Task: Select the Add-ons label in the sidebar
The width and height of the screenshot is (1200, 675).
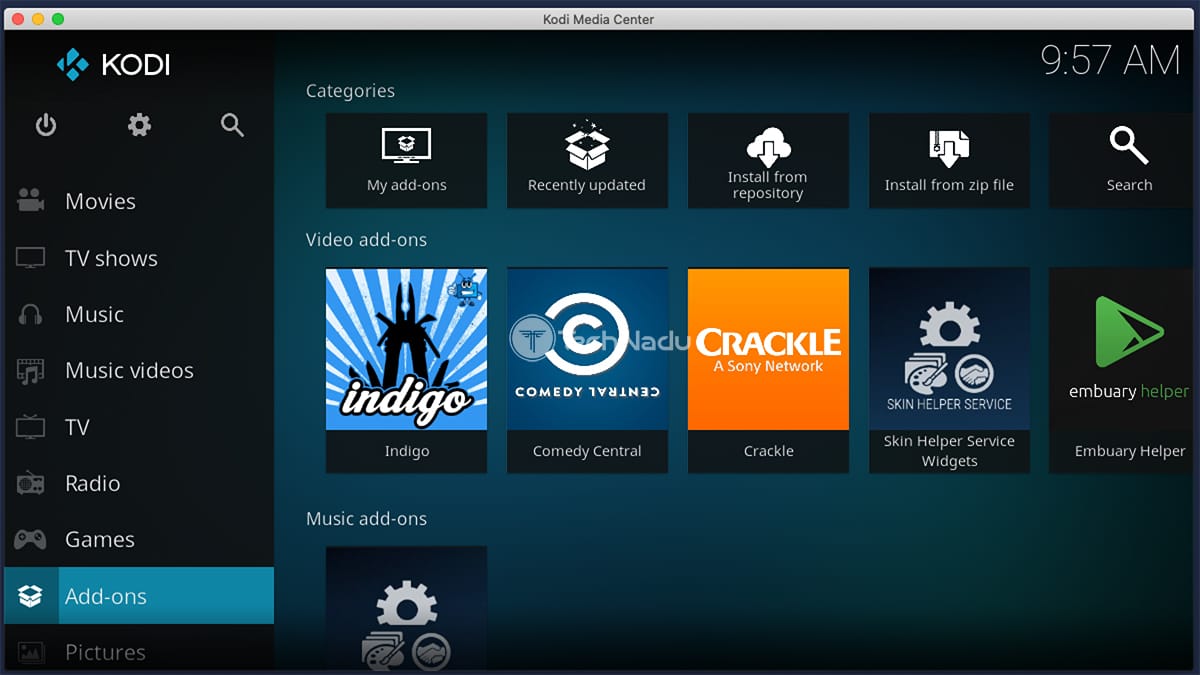Action: pyautogui.click(x=105, y=596)
